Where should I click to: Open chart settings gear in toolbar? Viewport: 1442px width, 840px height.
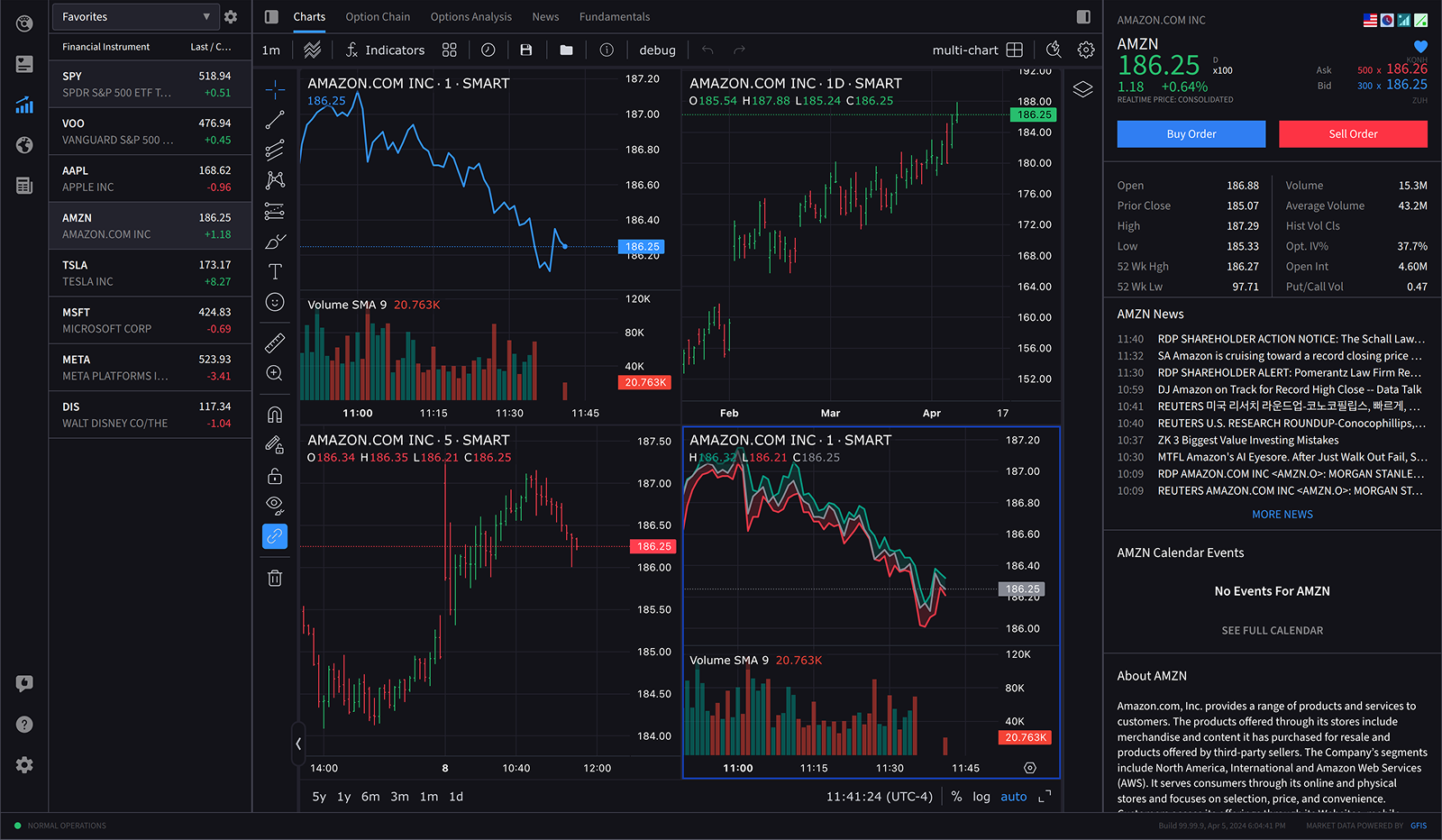coord(1086,50)
